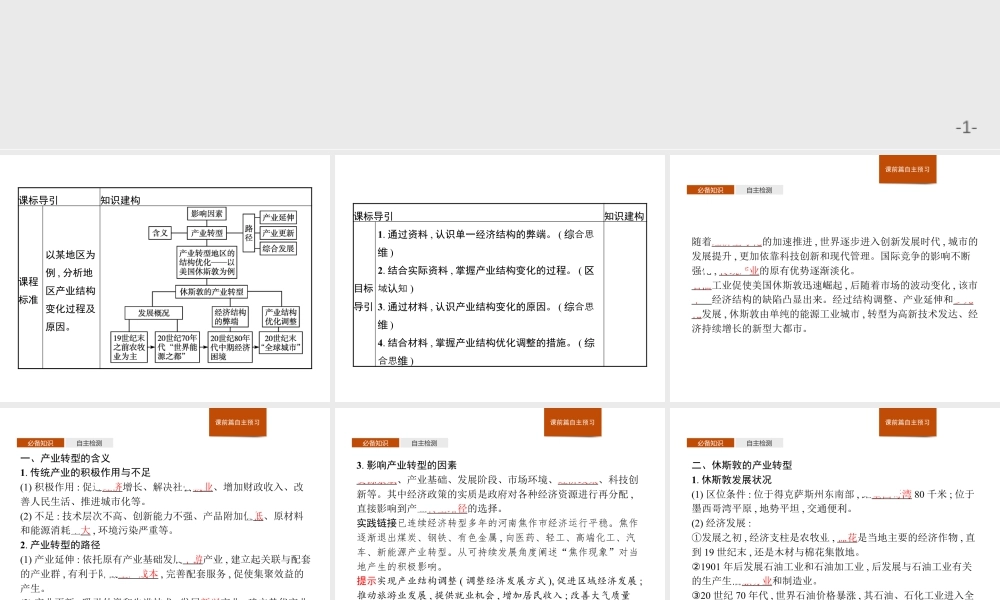The height and width of the screenshot is (600, 1000).
Task: Click the 产业延伸 box in the diagram
Action: tap(279, 218)
